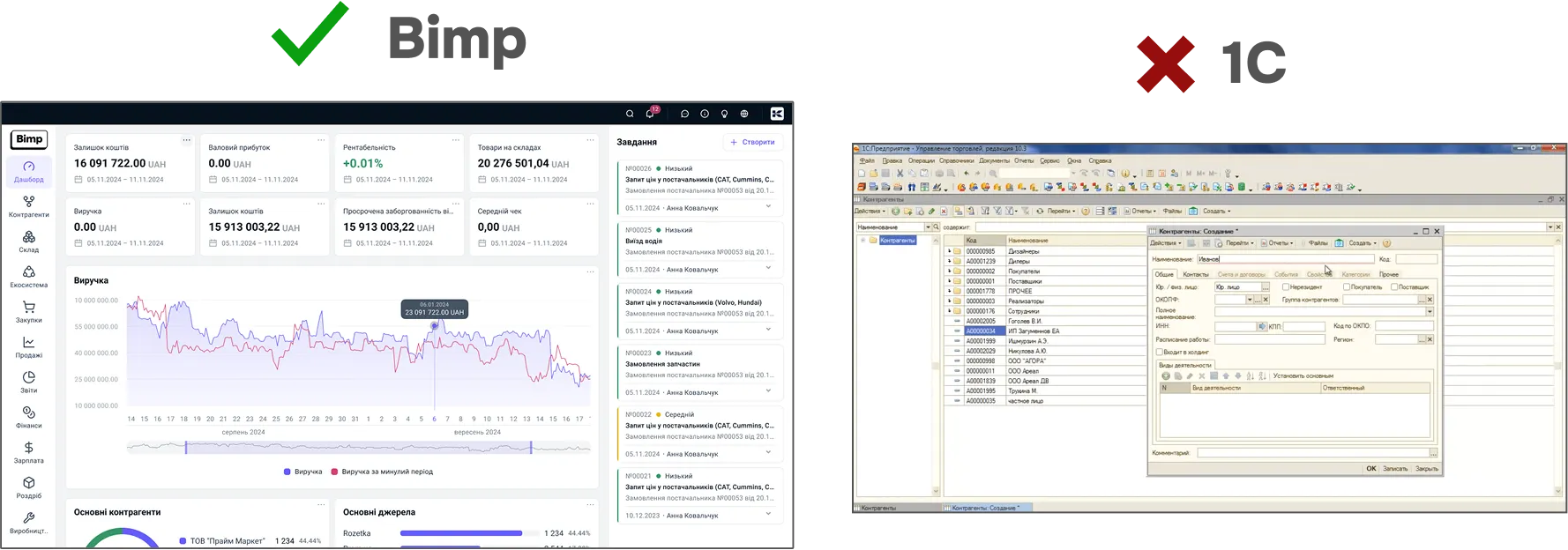Expand the Дизайнеры folder row in 1C list
1568x550 pixels.
pyautogui.click(x=950, y=251)
